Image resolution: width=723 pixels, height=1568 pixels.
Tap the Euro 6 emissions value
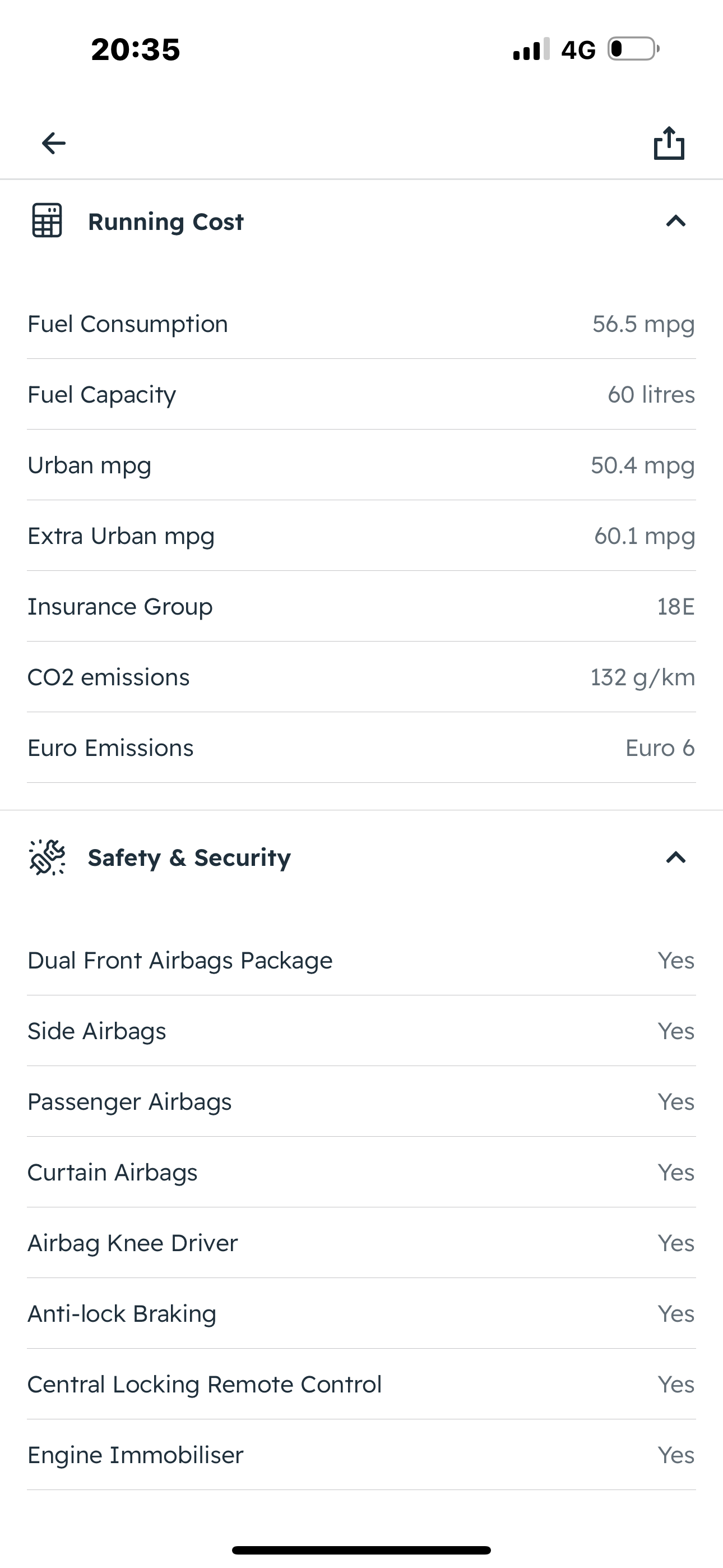660,748
